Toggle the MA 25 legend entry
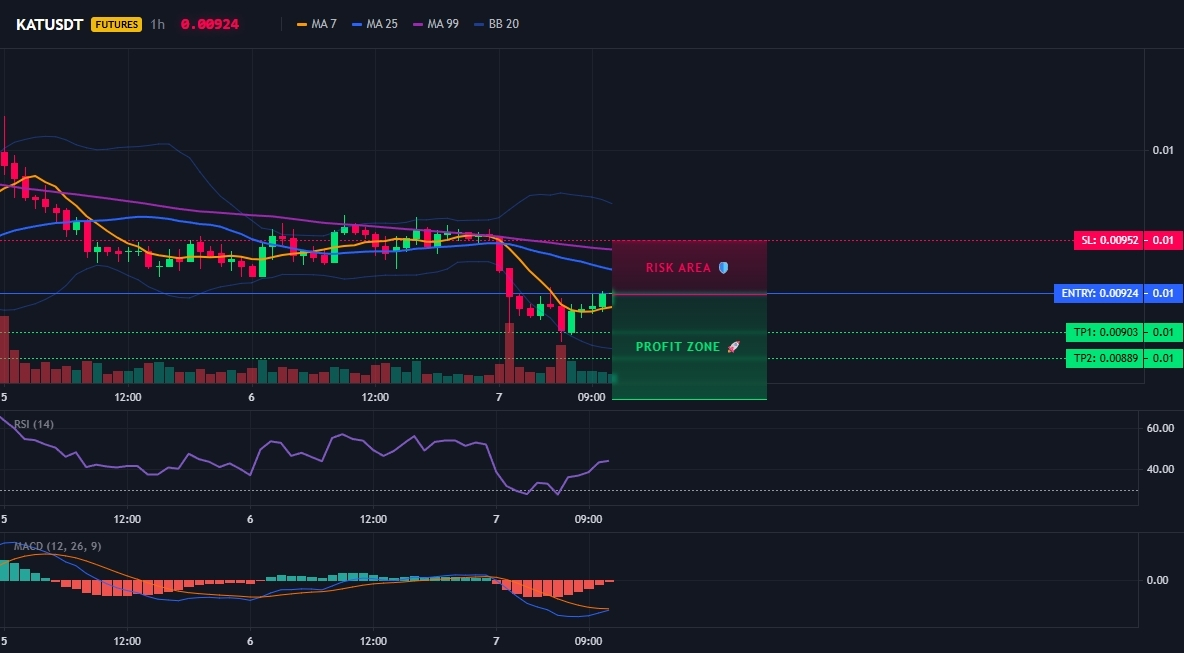Image resolution: width=1184 pixels, height=653 pixels. coord(375,24)
